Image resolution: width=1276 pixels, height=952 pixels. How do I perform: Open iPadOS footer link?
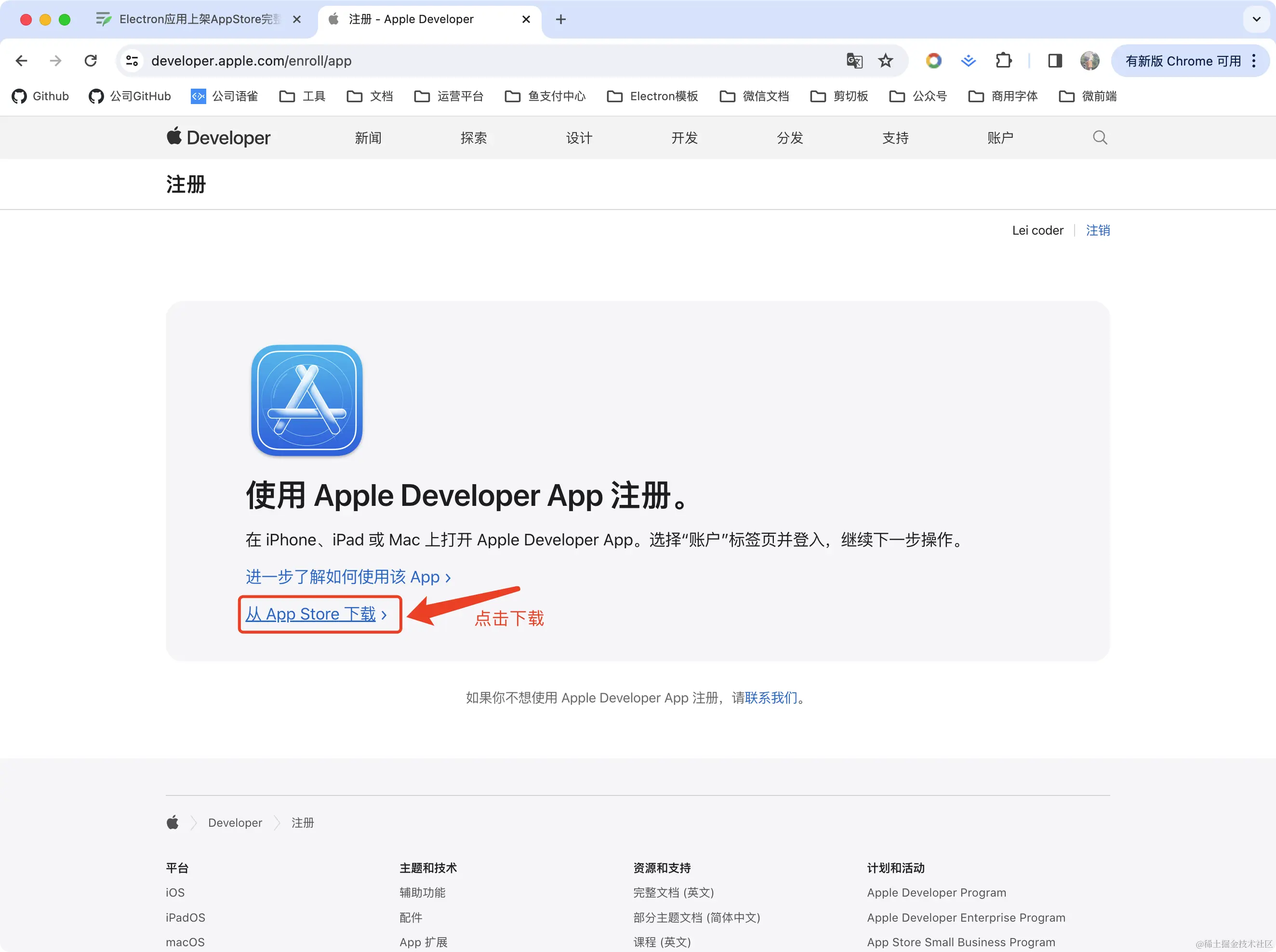186,917
